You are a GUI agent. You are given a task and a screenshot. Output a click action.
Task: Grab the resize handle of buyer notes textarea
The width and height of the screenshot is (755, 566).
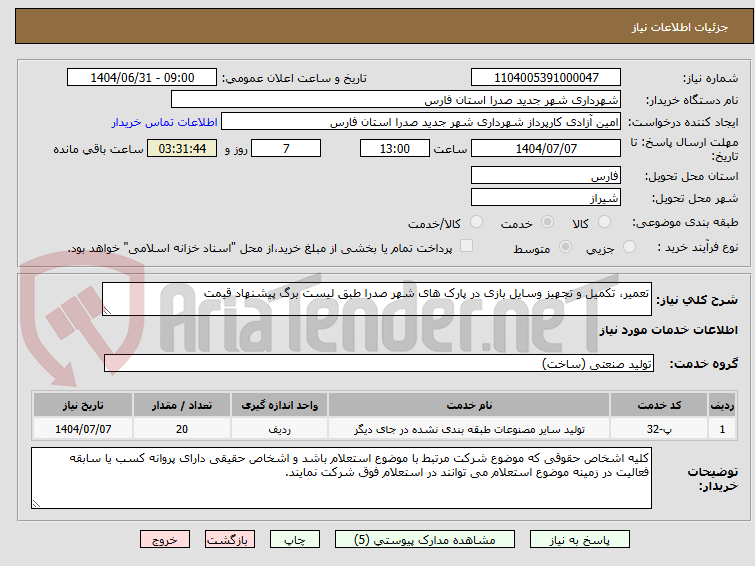(x=36, y=504)
